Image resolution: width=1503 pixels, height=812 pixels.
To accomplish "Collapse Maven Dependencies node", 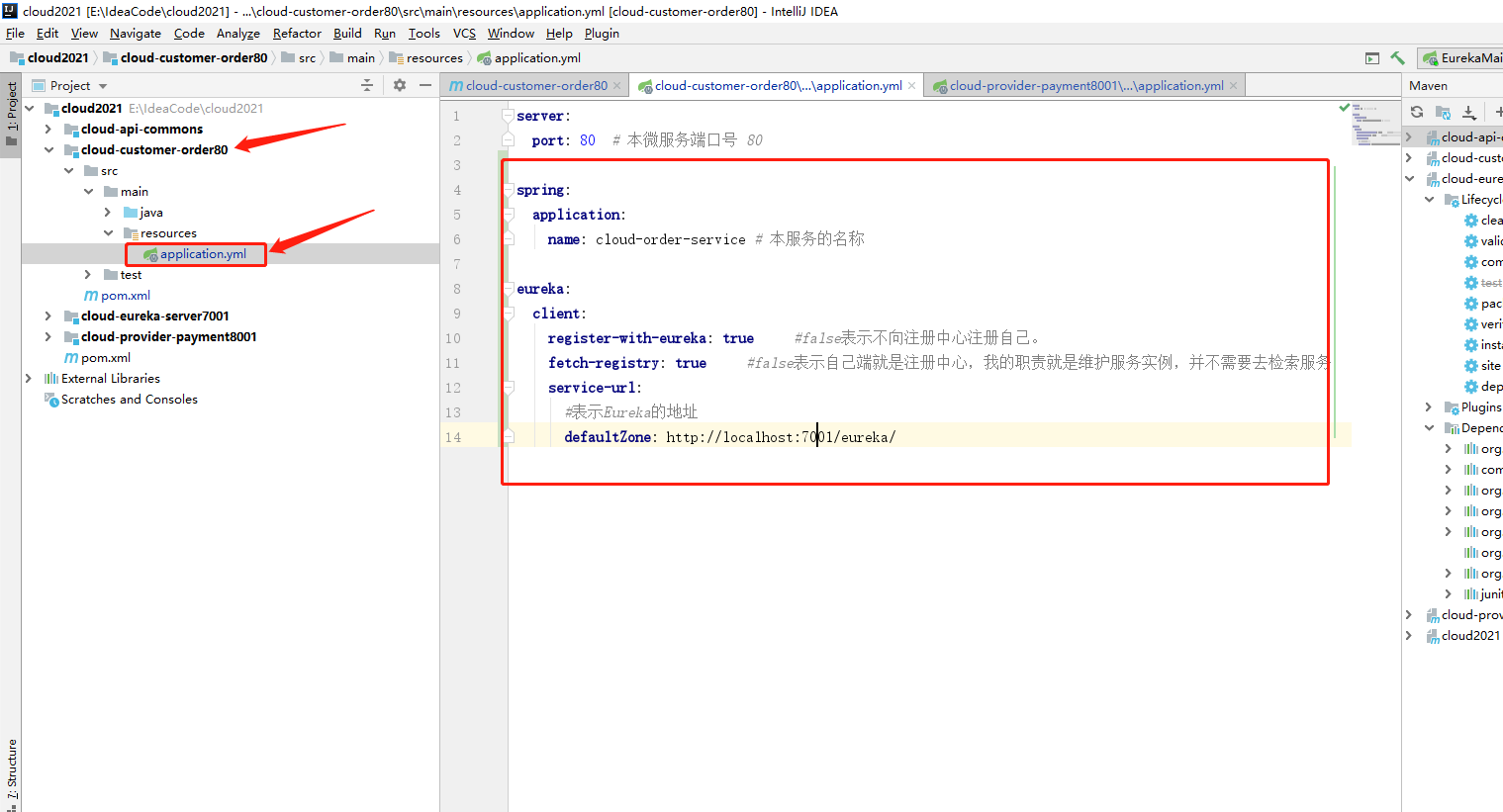I will (1430, 428).
